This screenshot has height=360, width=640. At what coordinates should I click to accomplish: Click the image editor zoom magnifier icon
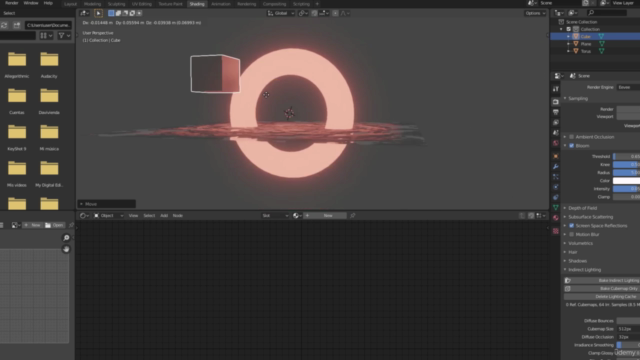[x=66, y=238]
